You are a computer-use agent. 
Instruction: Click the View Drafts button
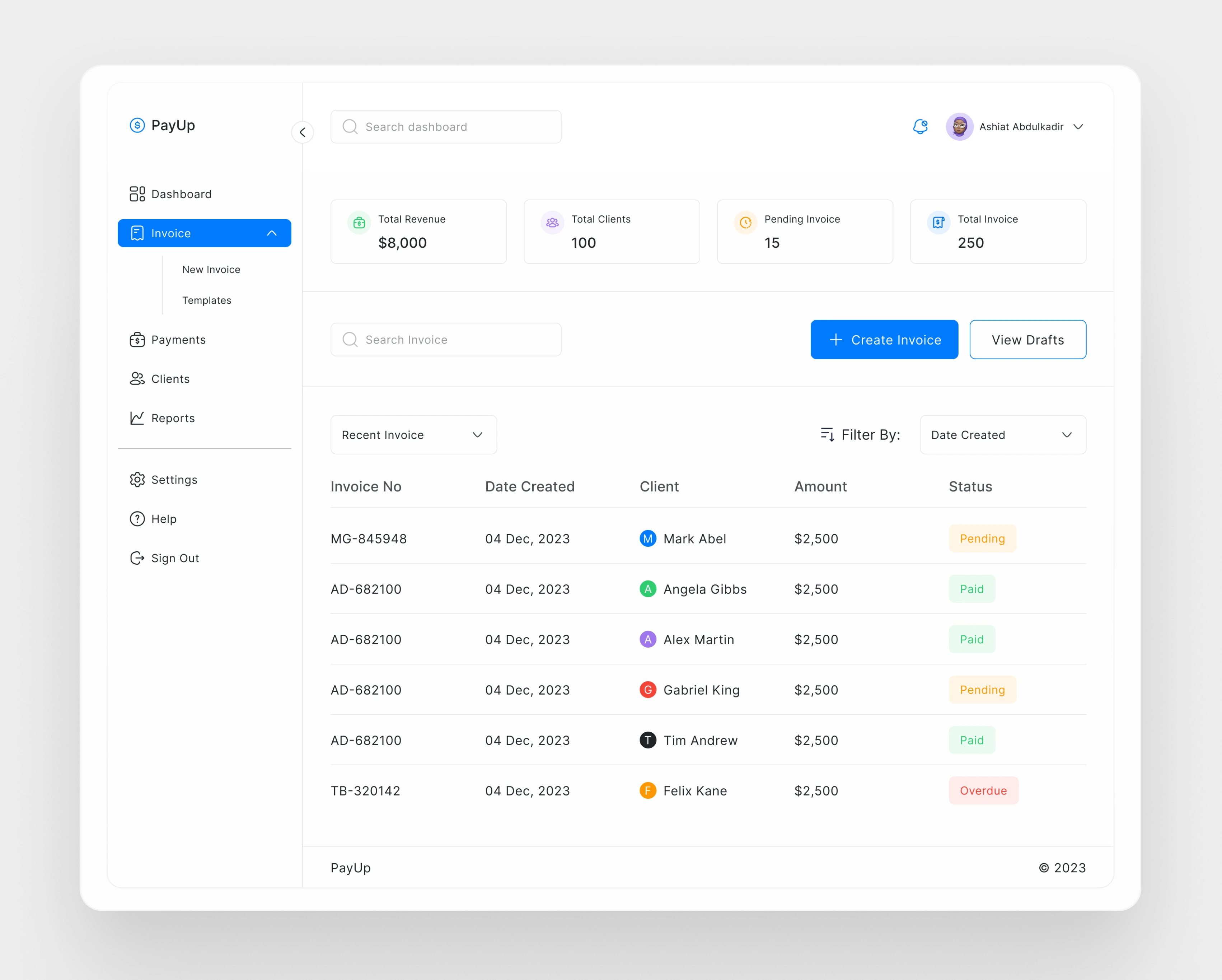1027,340
